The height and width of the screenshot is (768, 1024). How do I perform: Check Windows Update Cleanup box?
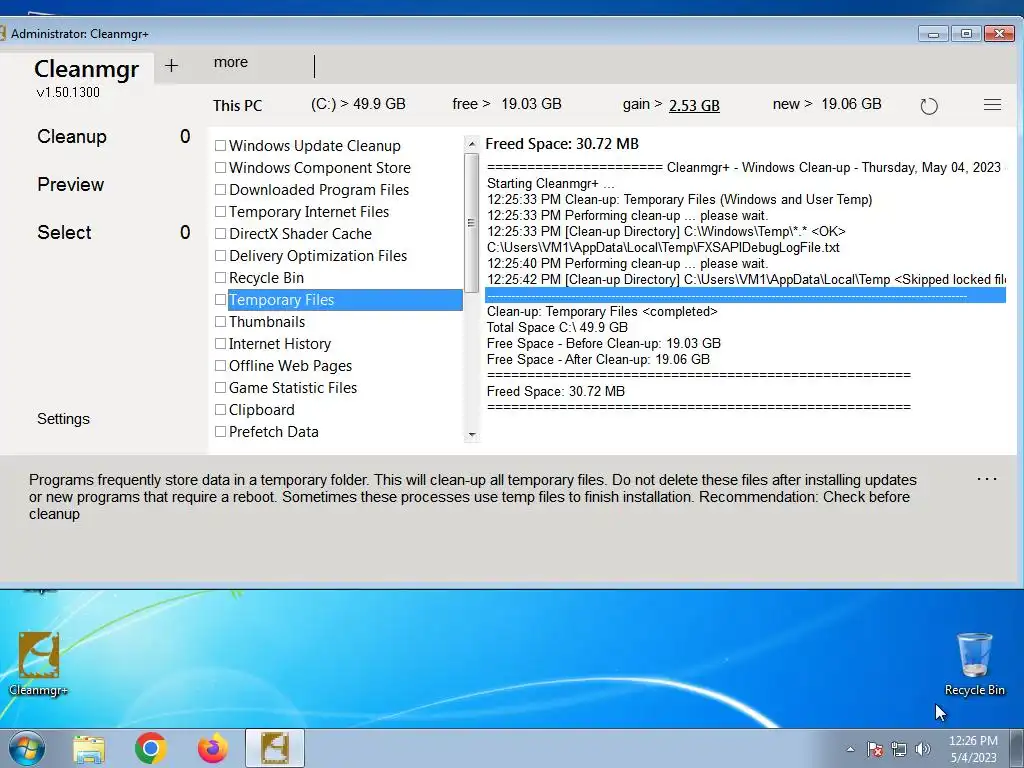[221, 146]
